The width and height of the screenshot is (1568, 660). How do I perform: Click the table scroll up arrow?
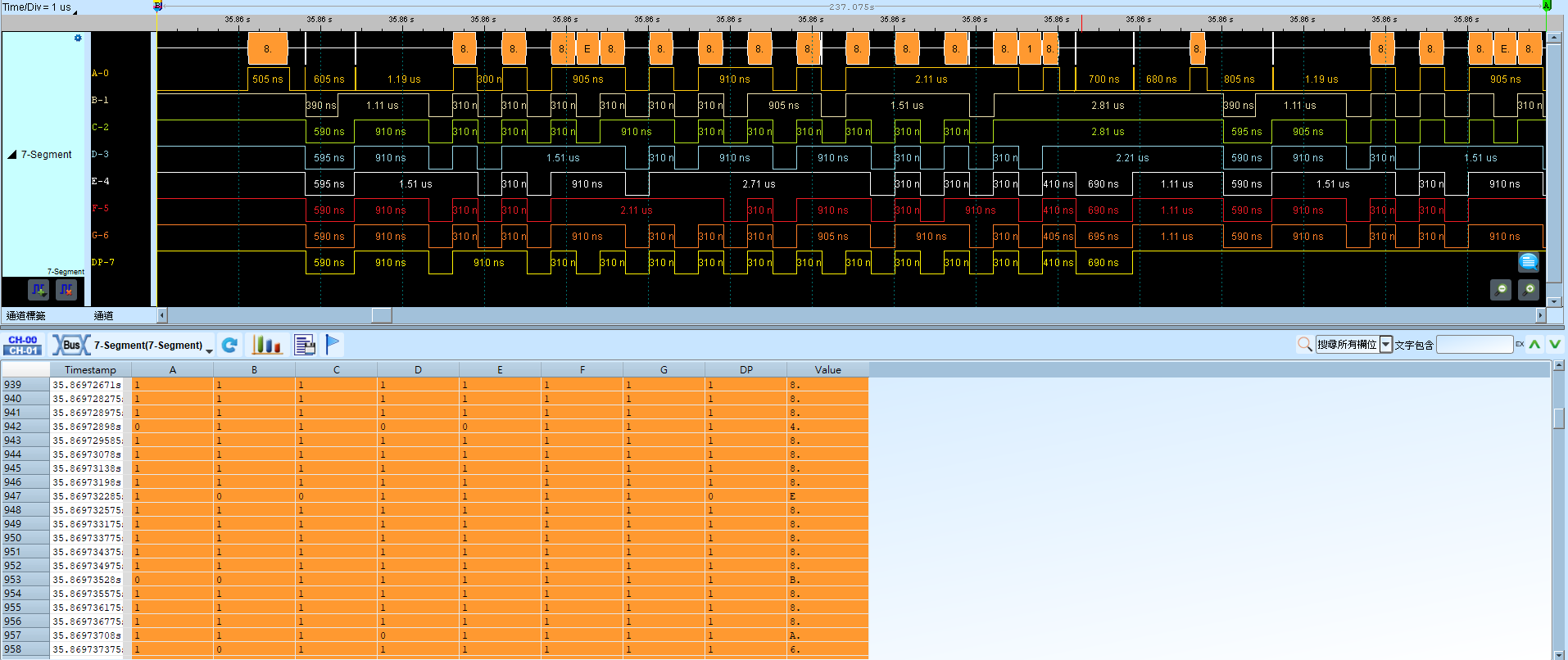coord(1559,366)
